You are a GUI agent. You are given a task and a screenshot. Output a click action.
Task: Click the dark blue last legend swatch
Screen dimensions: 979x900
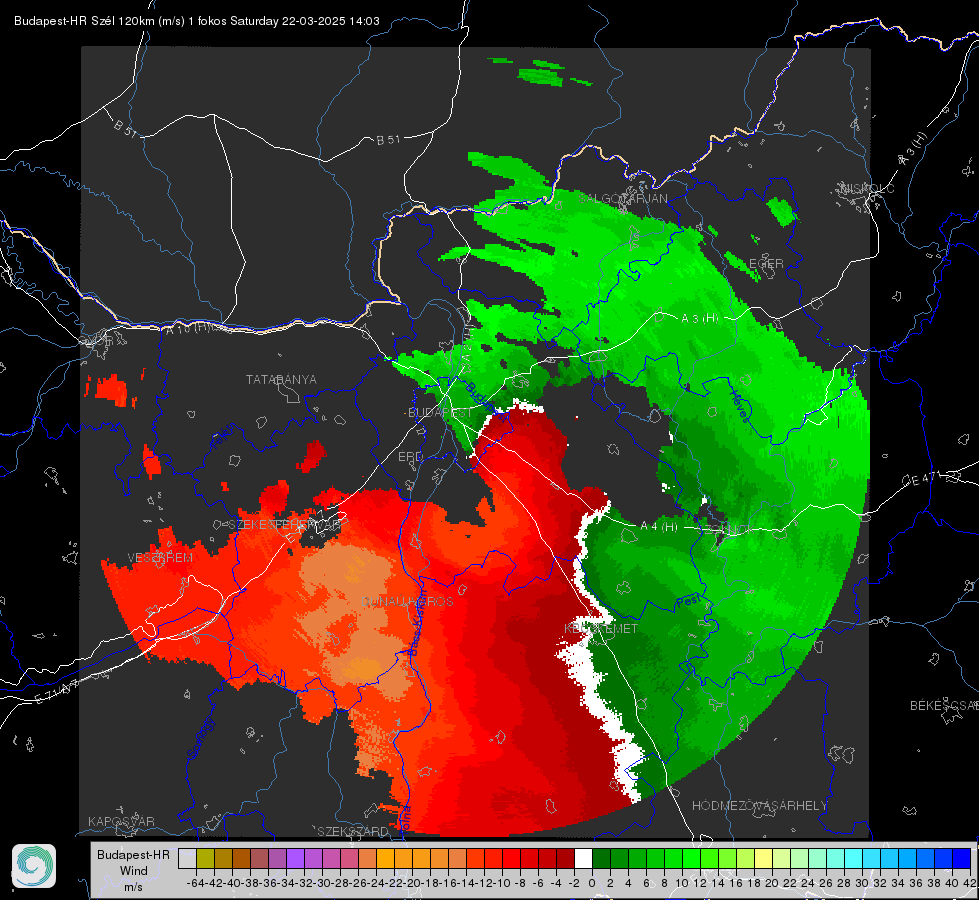[x=962, y=859]
